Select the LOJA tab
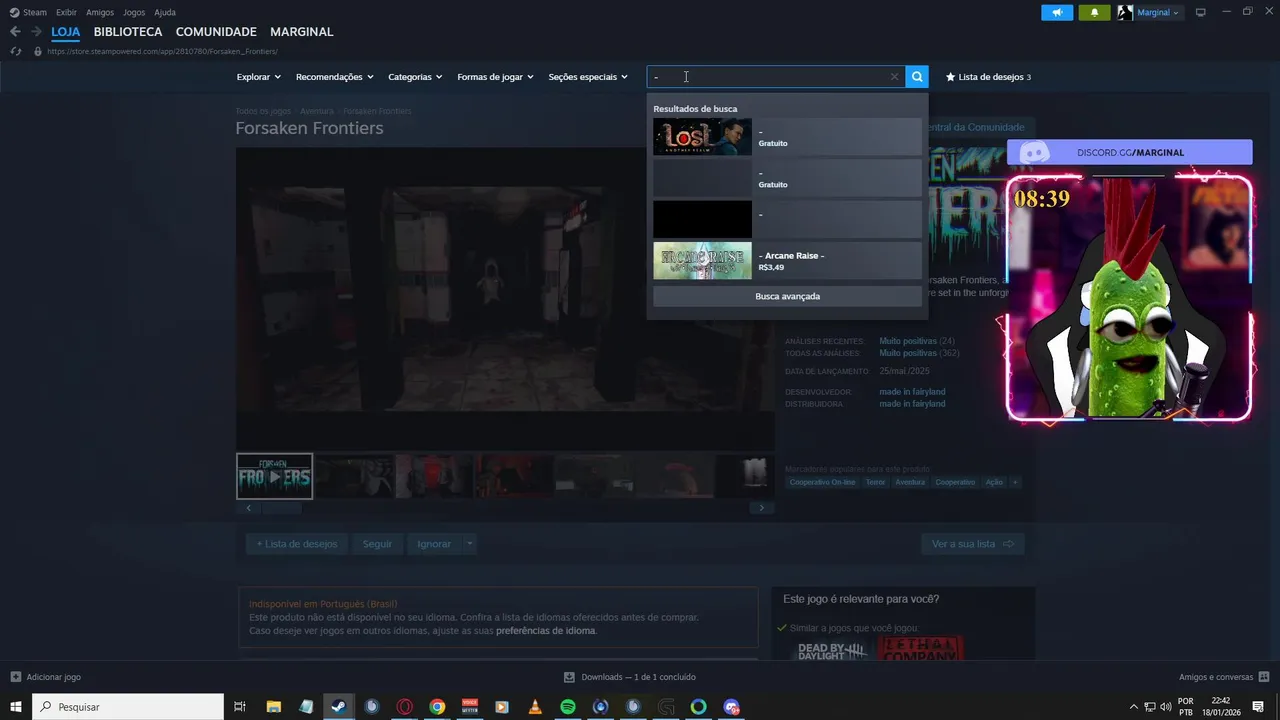Viewport: 1280px width, 720px height. (x=66, y=32)
